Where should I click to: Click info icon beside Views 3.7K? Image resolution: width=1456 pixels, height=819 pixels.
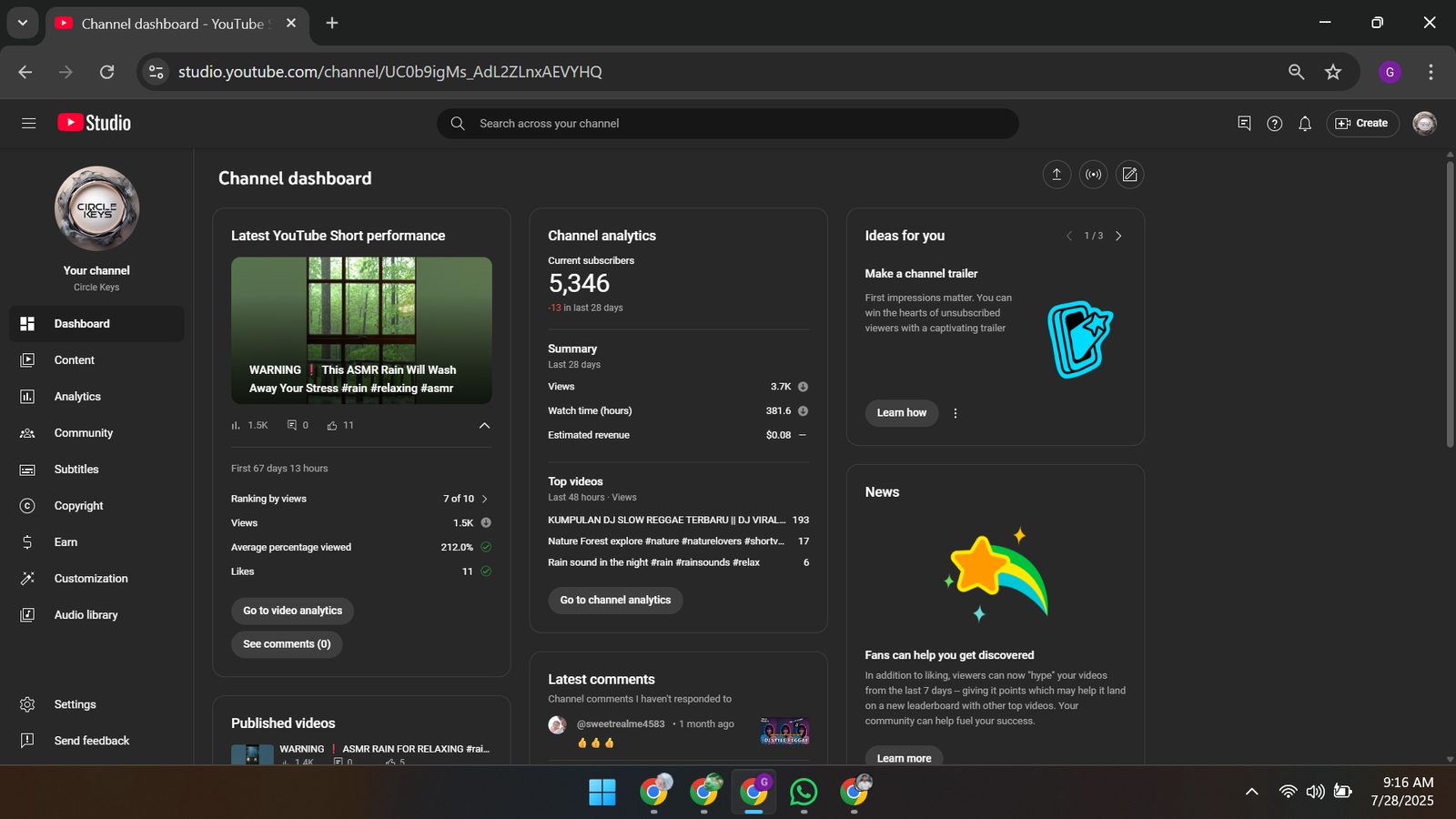(x=803, y=387)
